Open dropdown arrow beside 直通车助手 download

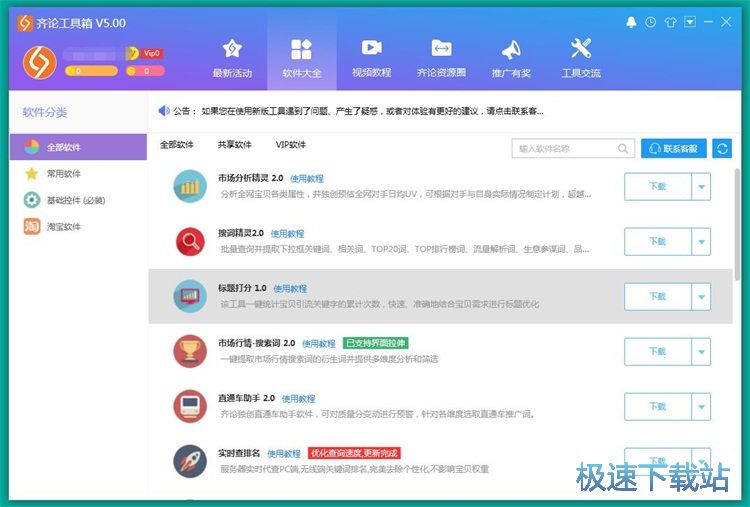(x=700, y=406)
